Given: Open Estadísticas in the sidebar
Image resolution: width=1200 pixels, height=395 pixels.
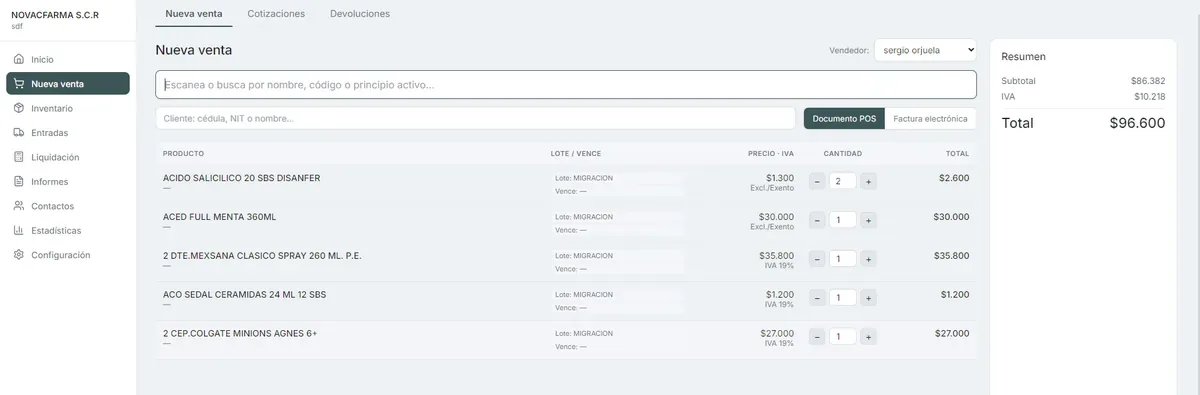Looking at the screenshot, I should click(x=68, y=230).
